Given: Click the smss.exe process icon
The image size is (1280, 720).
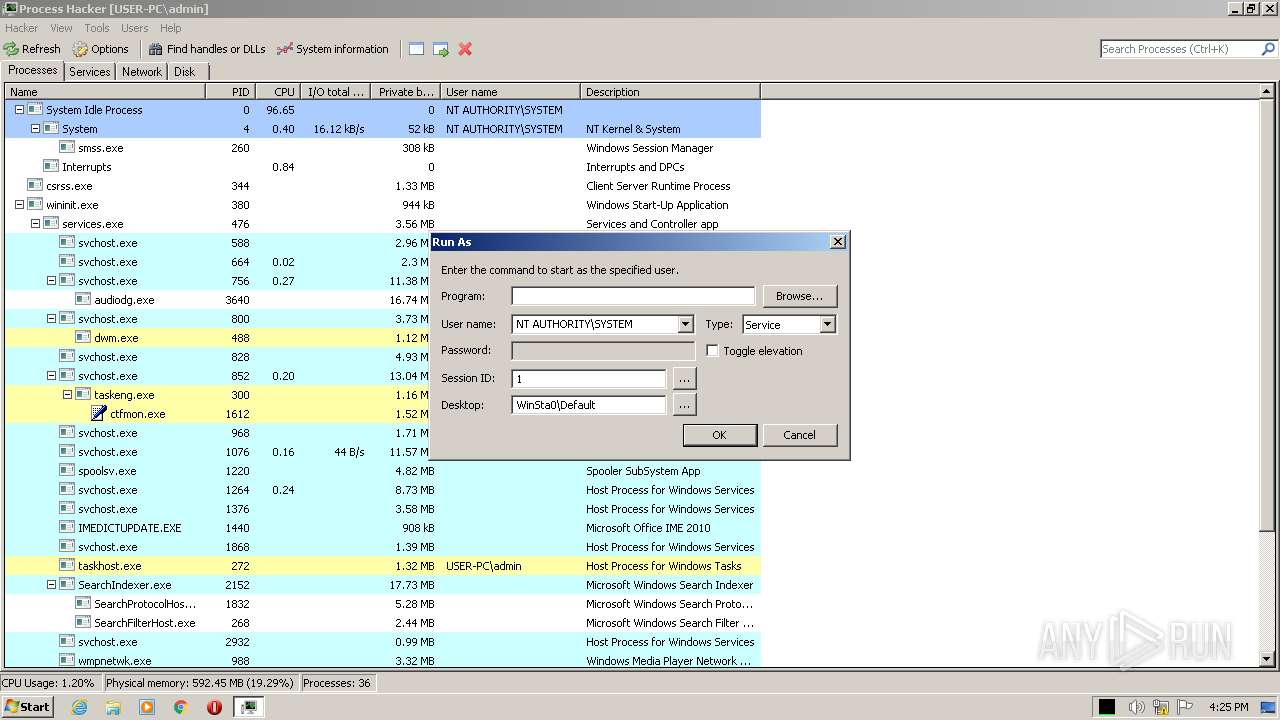Looking at the screenshot, I should [x=67, y=147].
